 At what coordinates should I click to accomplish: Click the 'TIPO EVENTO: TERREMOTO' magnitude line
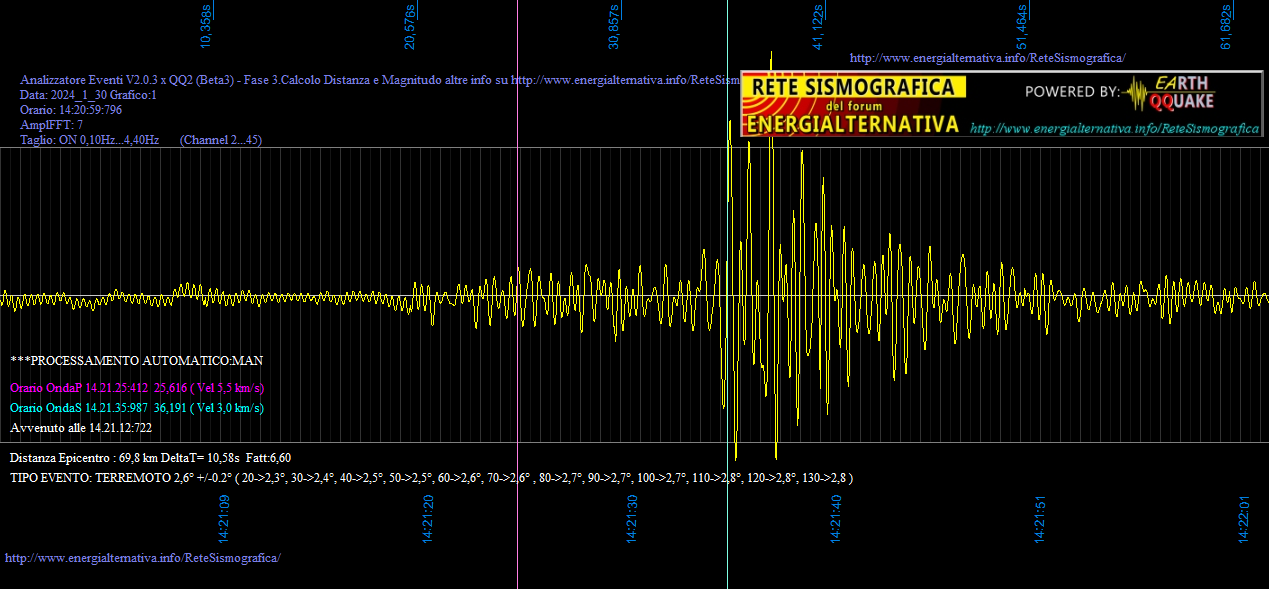(432, 478)
